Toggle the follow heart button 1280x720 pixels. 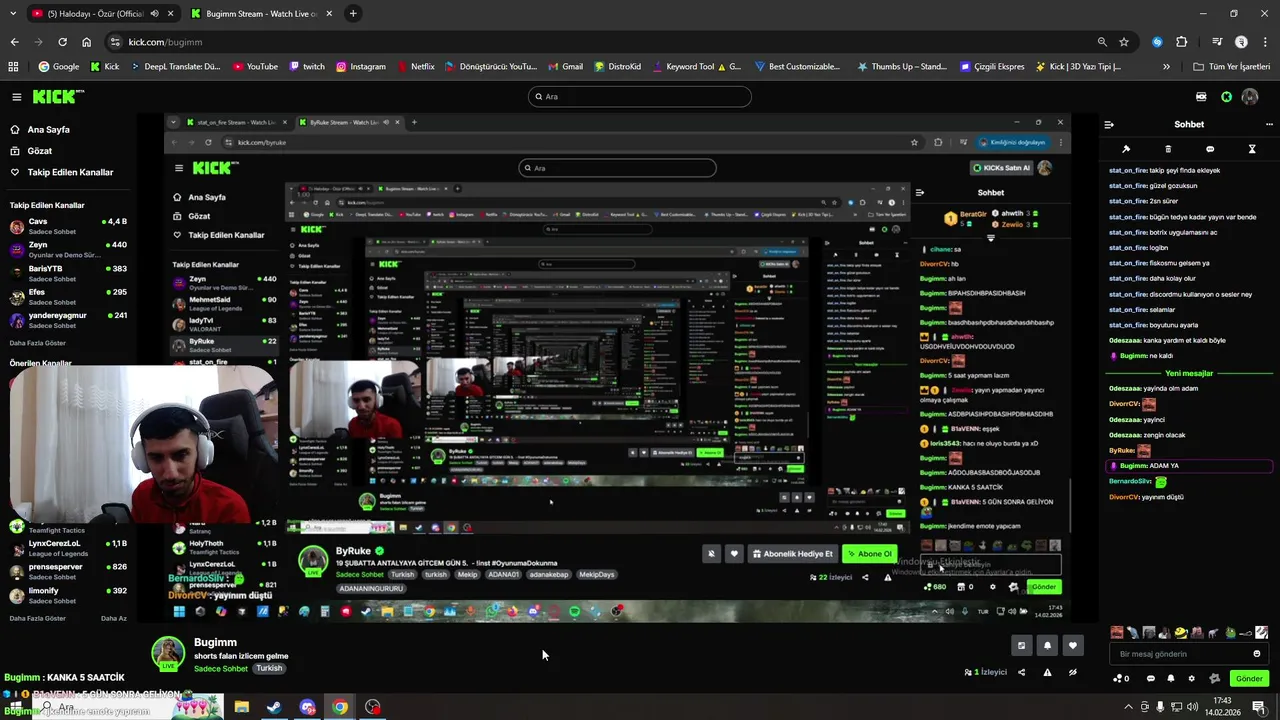coord(1073,646)
